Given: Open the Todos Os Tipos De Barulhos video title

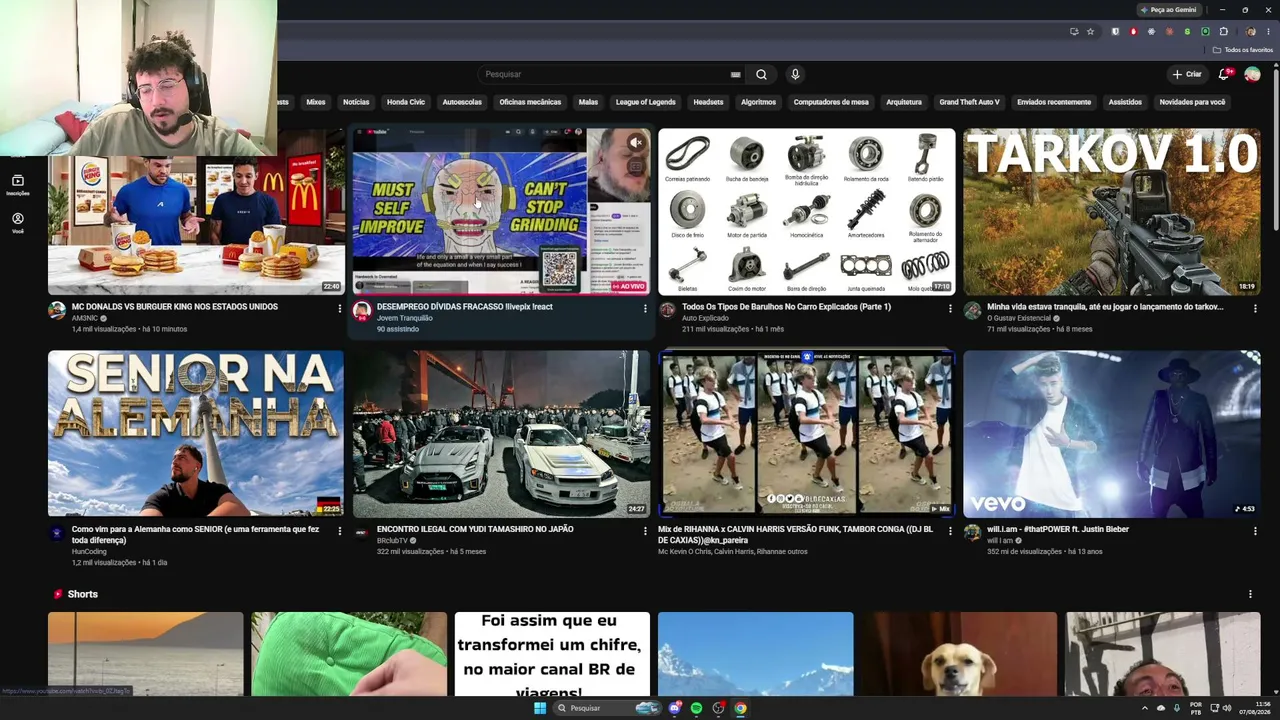Looking at the screenshot, I should (786, 307).
